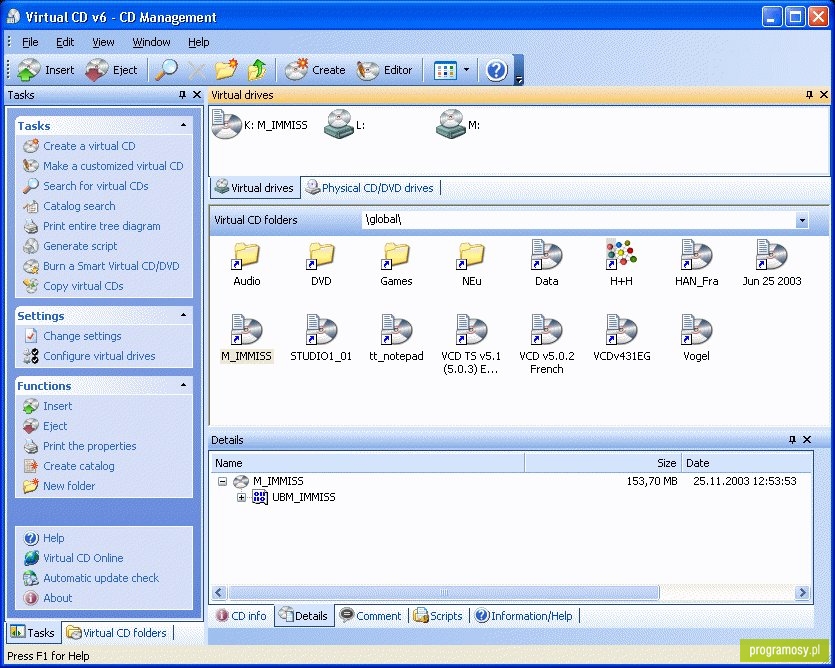Click the view mode grid icon

click(x=445, y=70)
